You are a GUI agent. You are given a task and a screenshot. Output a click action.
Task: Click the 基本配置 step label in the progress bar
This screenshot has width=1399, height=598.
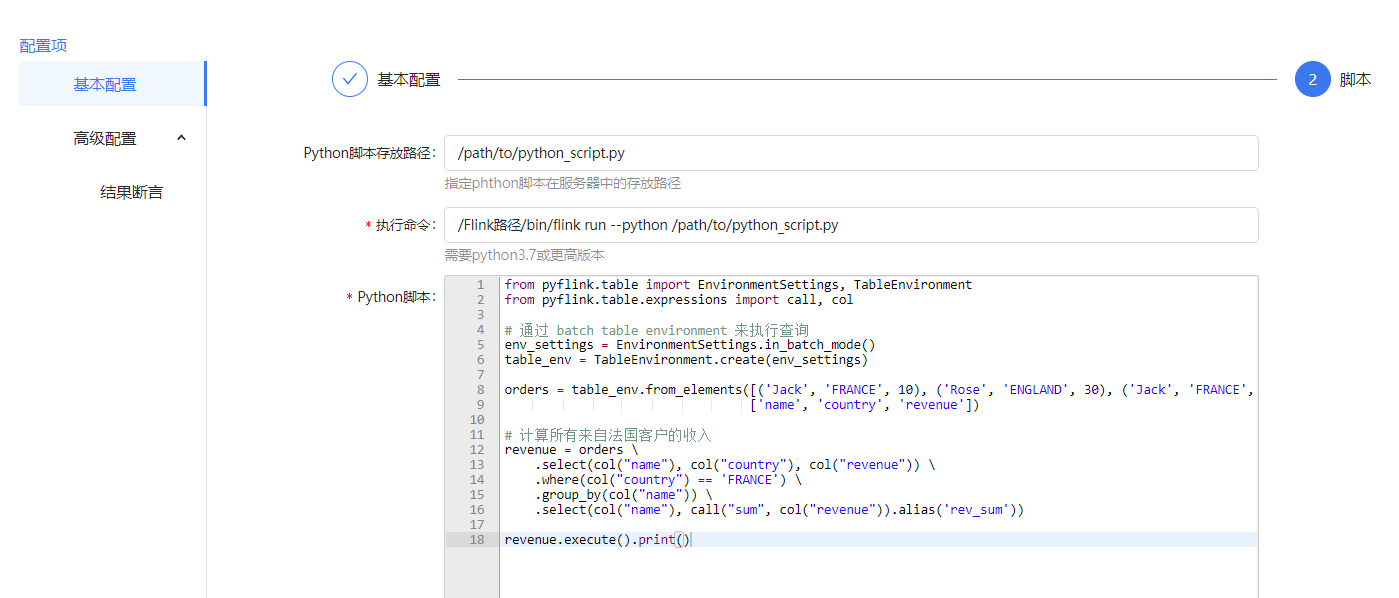coord(408,79)
